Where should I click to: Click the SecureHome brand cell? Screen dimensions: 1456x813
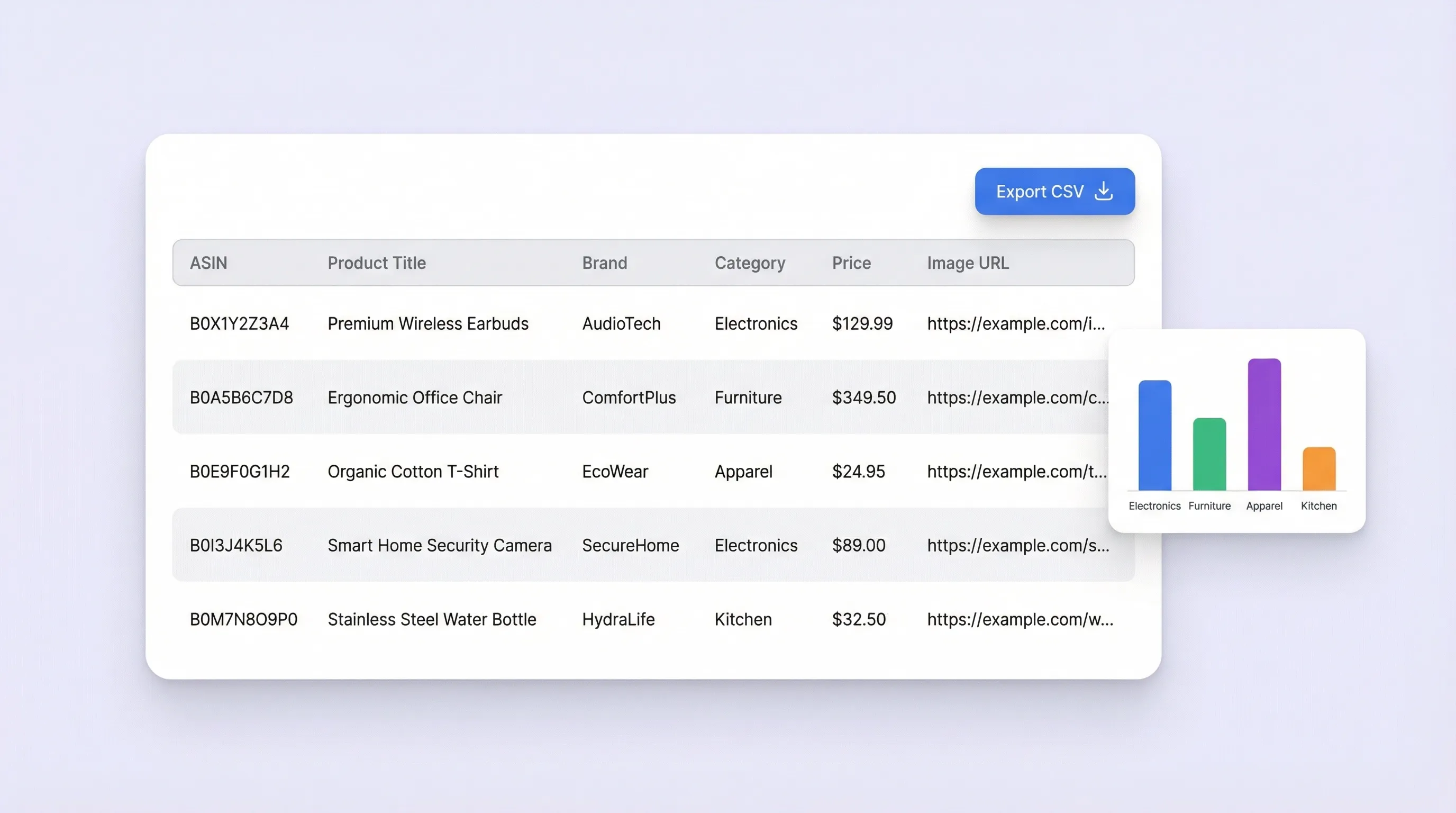tap(630, 545)
